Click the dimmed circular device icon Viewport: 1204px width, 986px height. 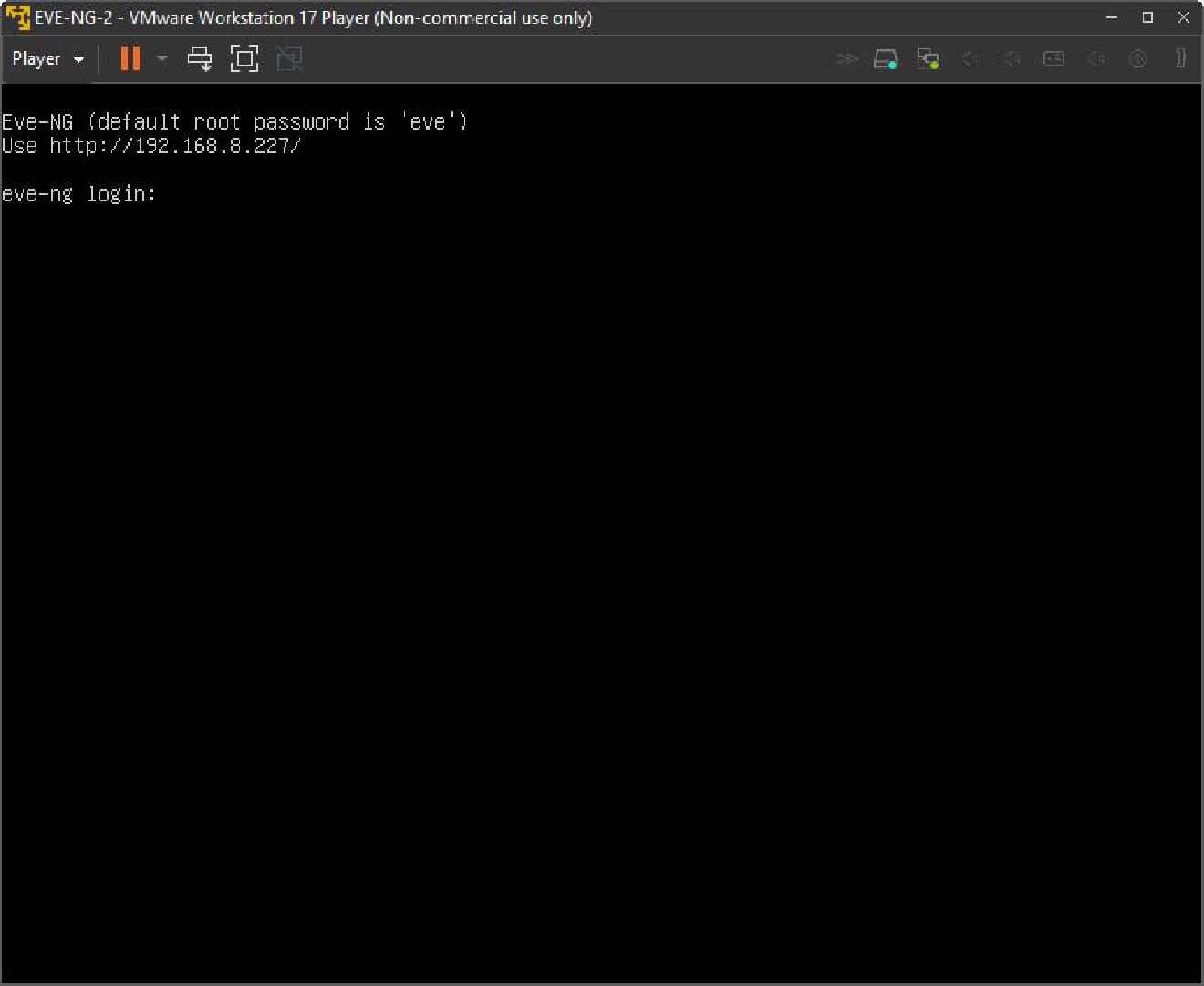[1137, 59]
